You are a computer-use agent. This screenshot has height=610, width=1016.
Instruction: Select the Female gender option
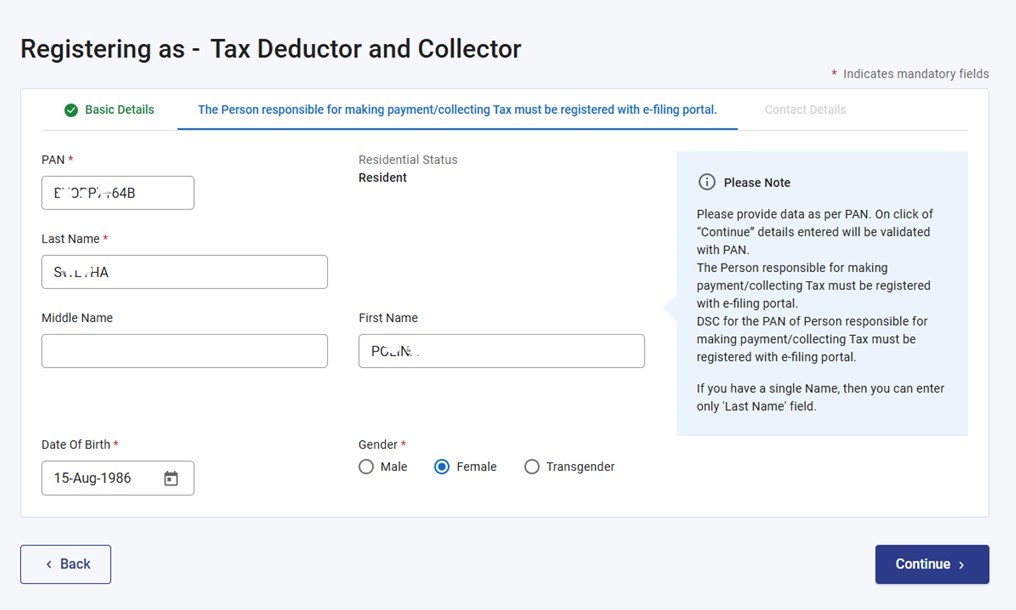(x=441, y=466)
